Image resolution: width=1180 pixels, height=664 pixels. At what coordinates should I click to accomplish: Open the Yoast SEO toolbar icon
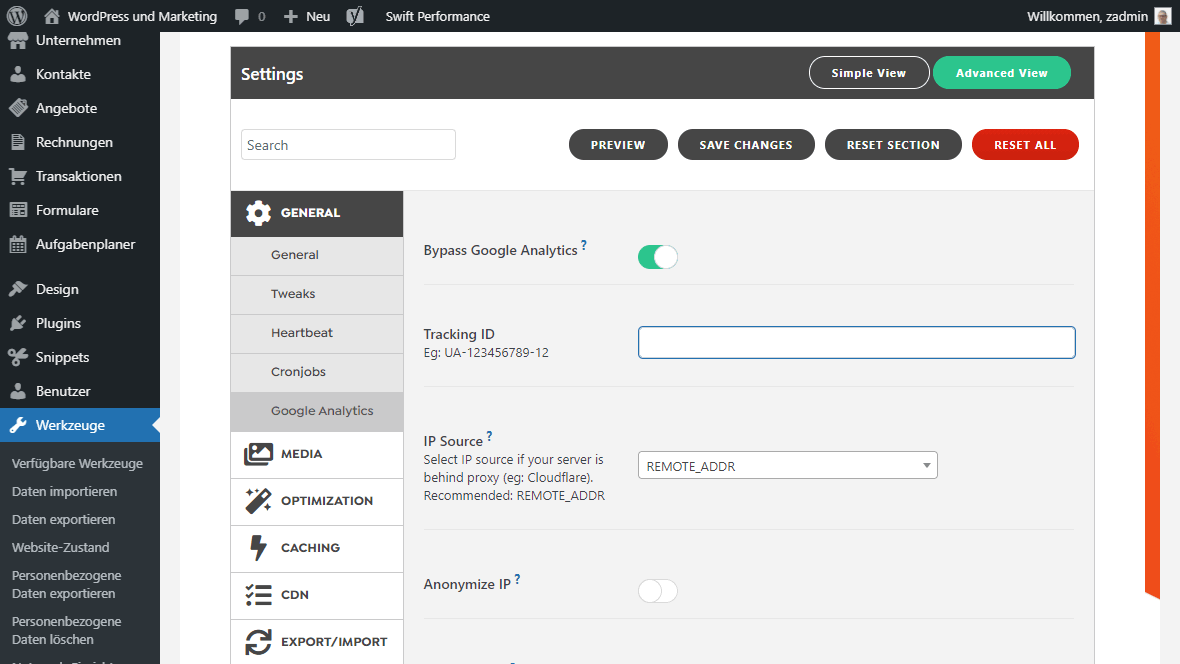(x=355, y=16)
